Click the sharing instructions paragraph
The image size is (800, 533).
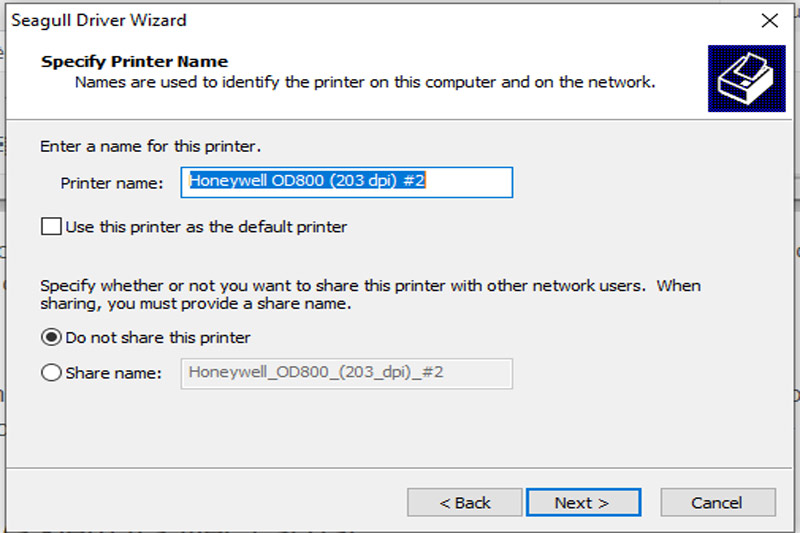point(370,294)
